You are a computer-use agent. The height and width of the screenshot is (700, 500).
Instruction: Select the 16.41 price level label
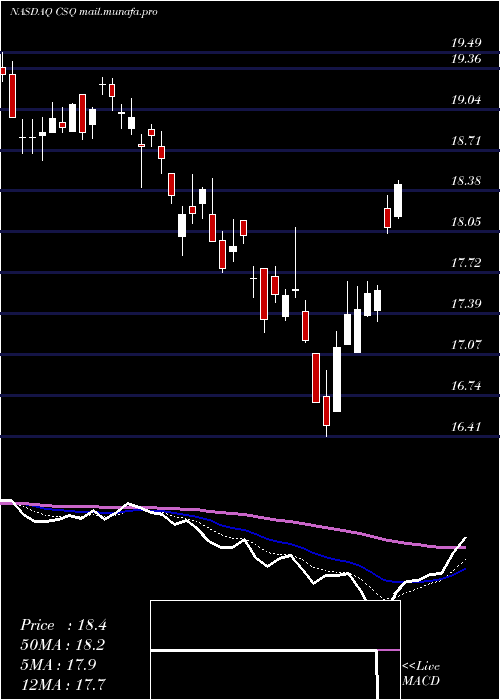(x=466, y=427)
